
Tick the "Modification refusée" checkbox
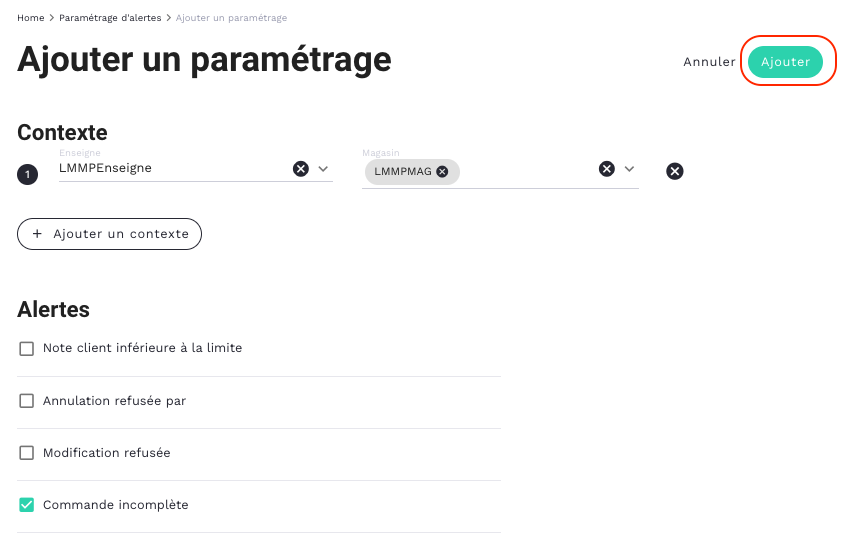click(x=27, y=453)
